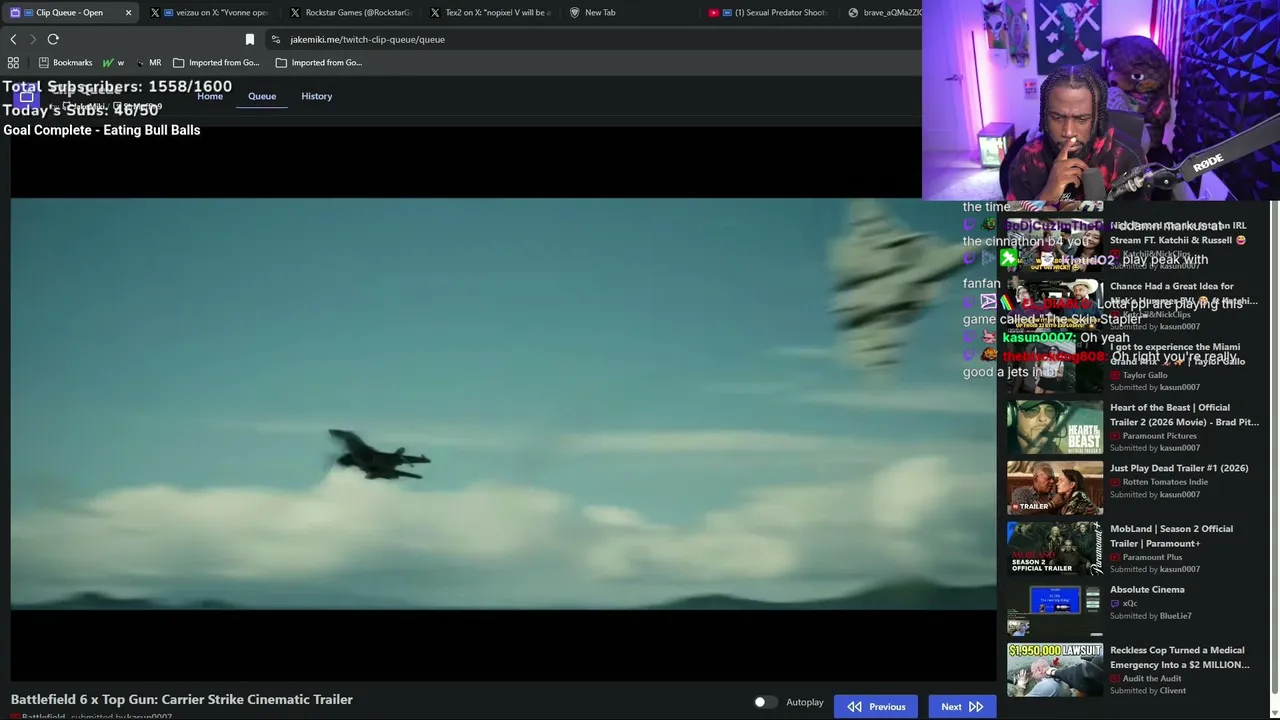Viewport: 1280px width, 720px height.
Task: Open the History navigation tab
Action: click(x=317, y=96)
